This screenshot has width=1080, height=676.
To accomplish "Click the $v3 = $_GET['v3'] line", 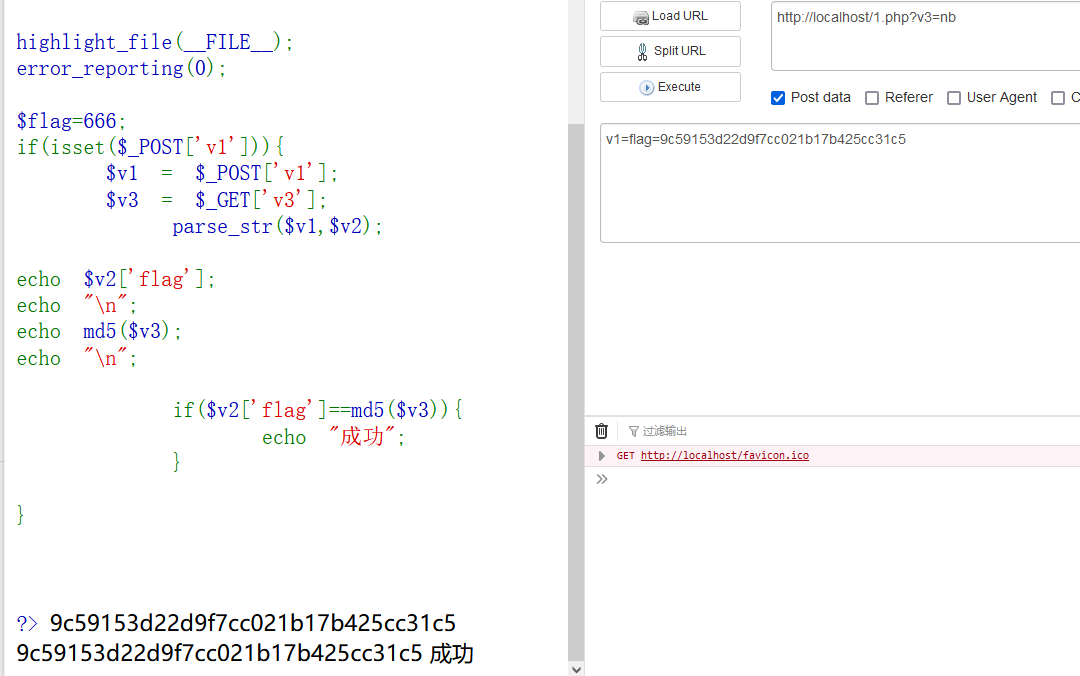I will [216, 200].
